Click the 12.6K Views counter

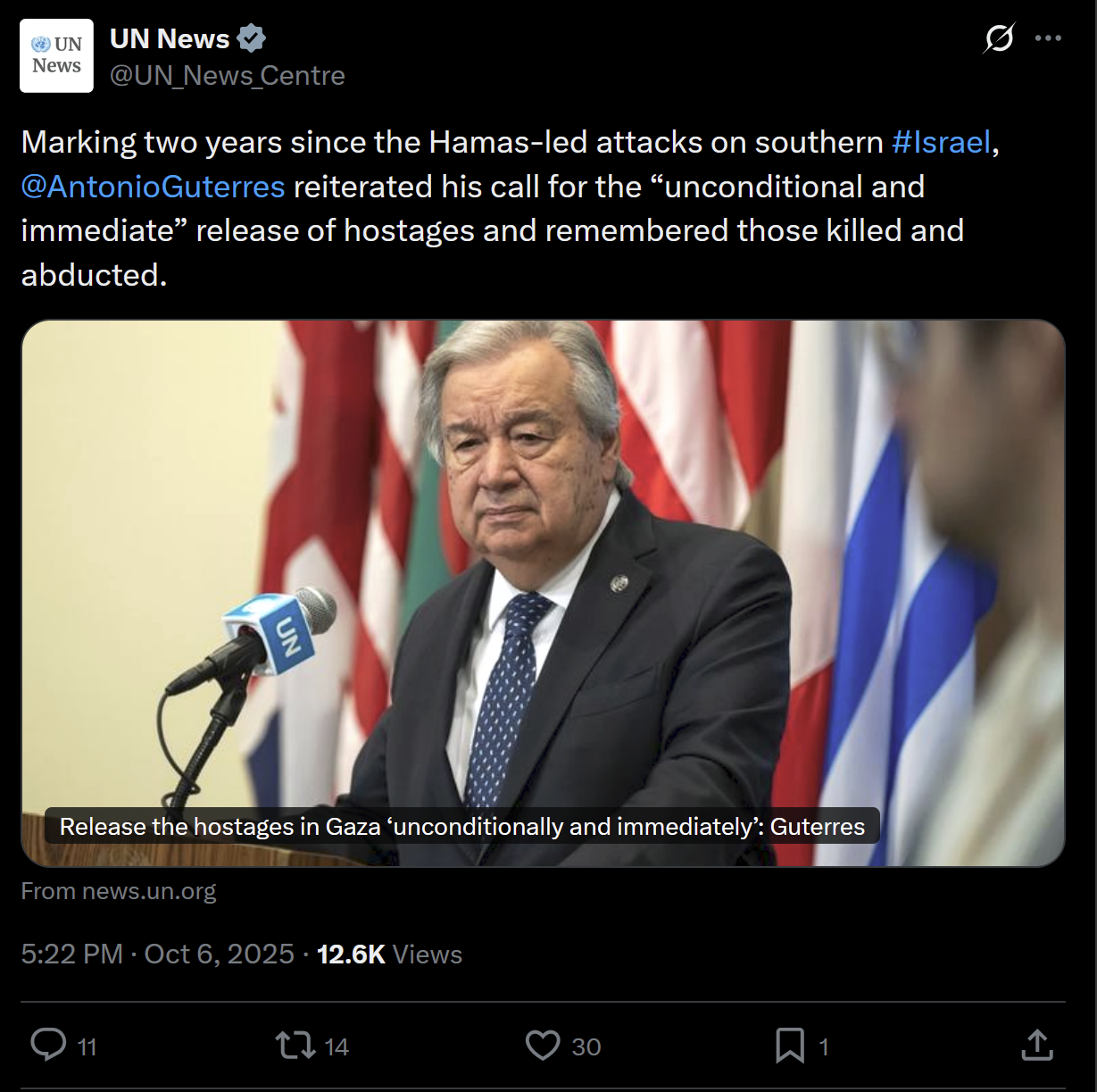tap(389, 954)
